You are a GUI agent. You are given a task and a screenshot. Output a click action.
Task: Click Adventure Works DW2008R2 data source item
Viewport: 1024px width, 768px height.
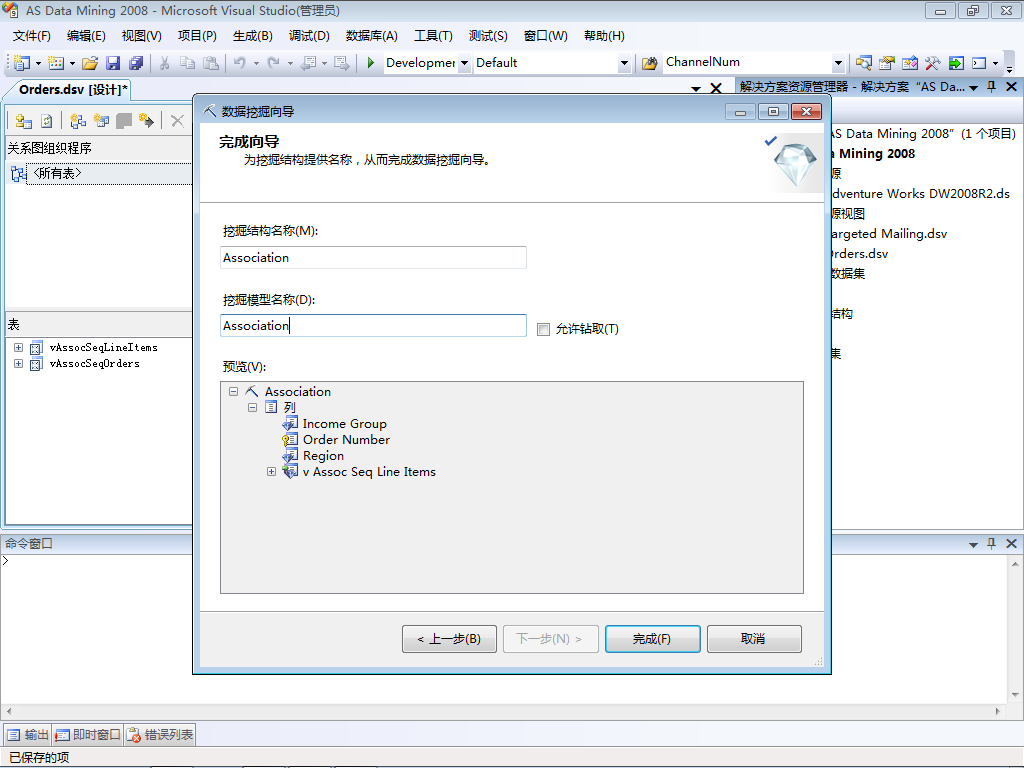[x=920, y=194]
